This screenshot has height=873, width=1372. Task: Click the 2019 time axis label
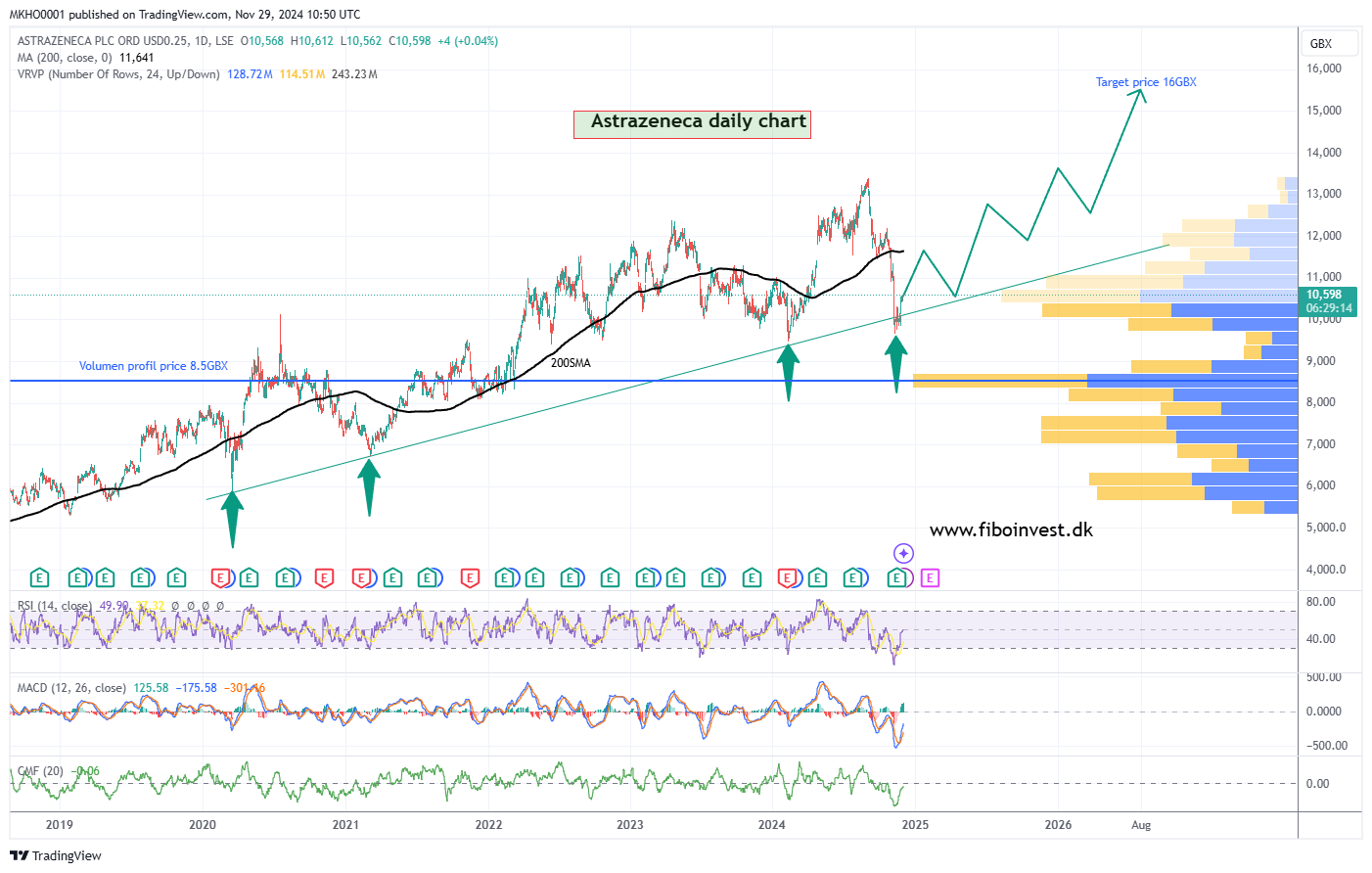click(x=60, y=825)
